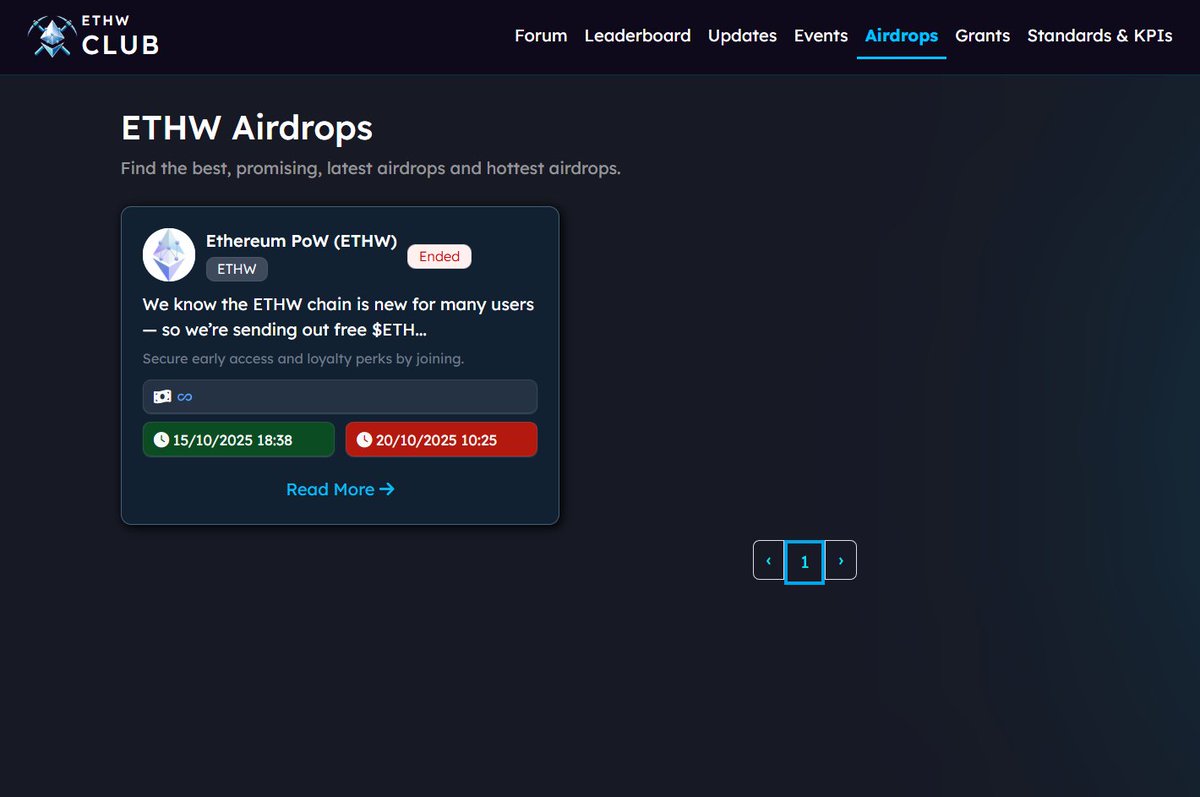Select the Grants navigation item
The width and height of the screenshot is (1200, 797).
[982, 35]
